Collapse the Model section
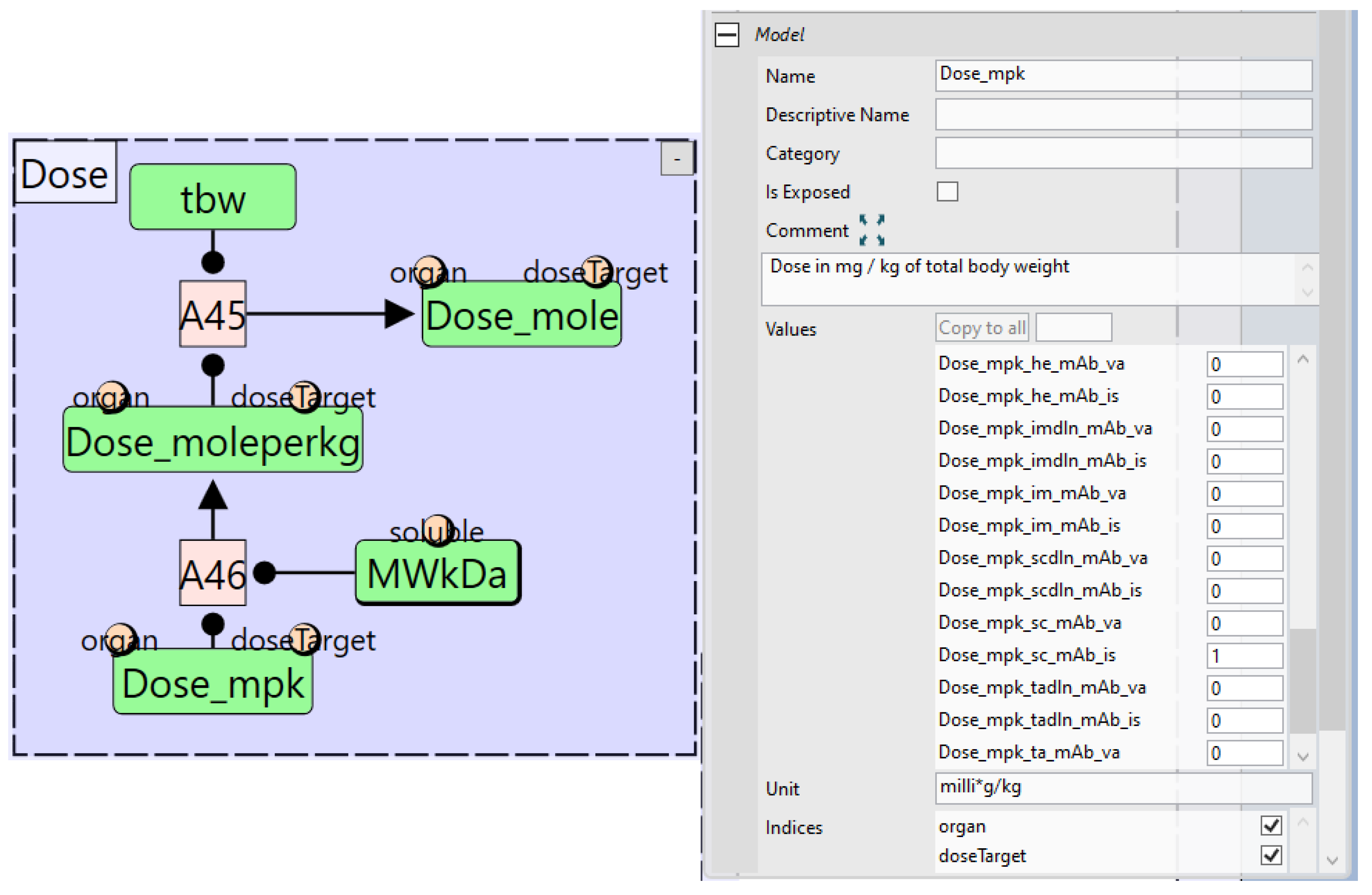Viewport: 1372px width, 895px height. 726,35
